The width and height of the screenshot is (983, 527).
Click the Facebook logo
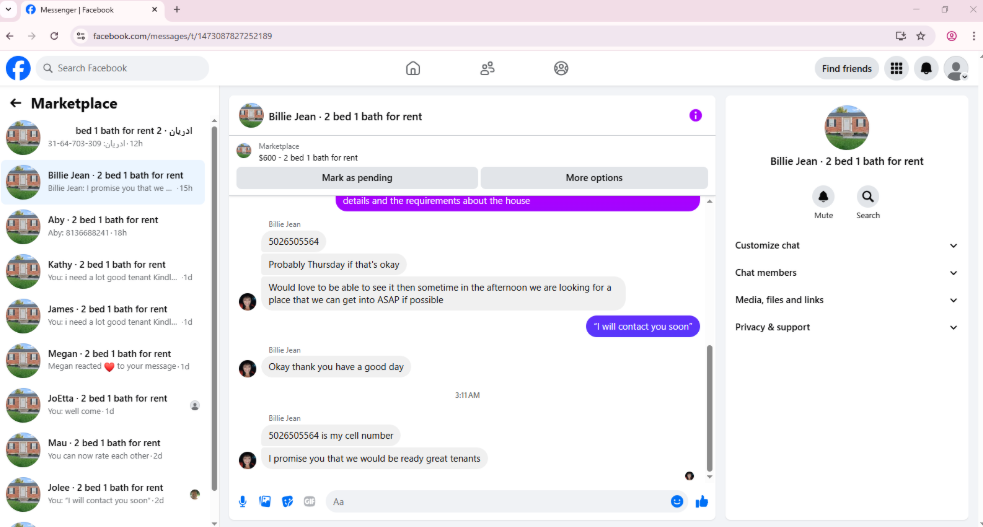18,68
